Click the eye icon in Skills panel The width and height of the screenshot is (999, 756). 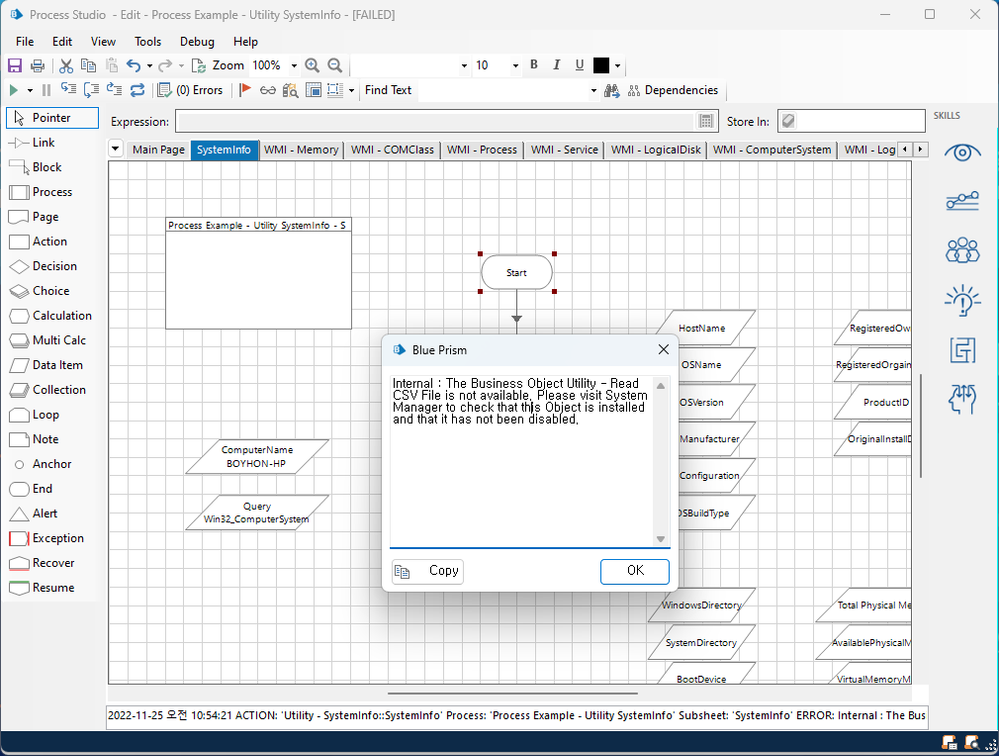(x=962, y=152)
